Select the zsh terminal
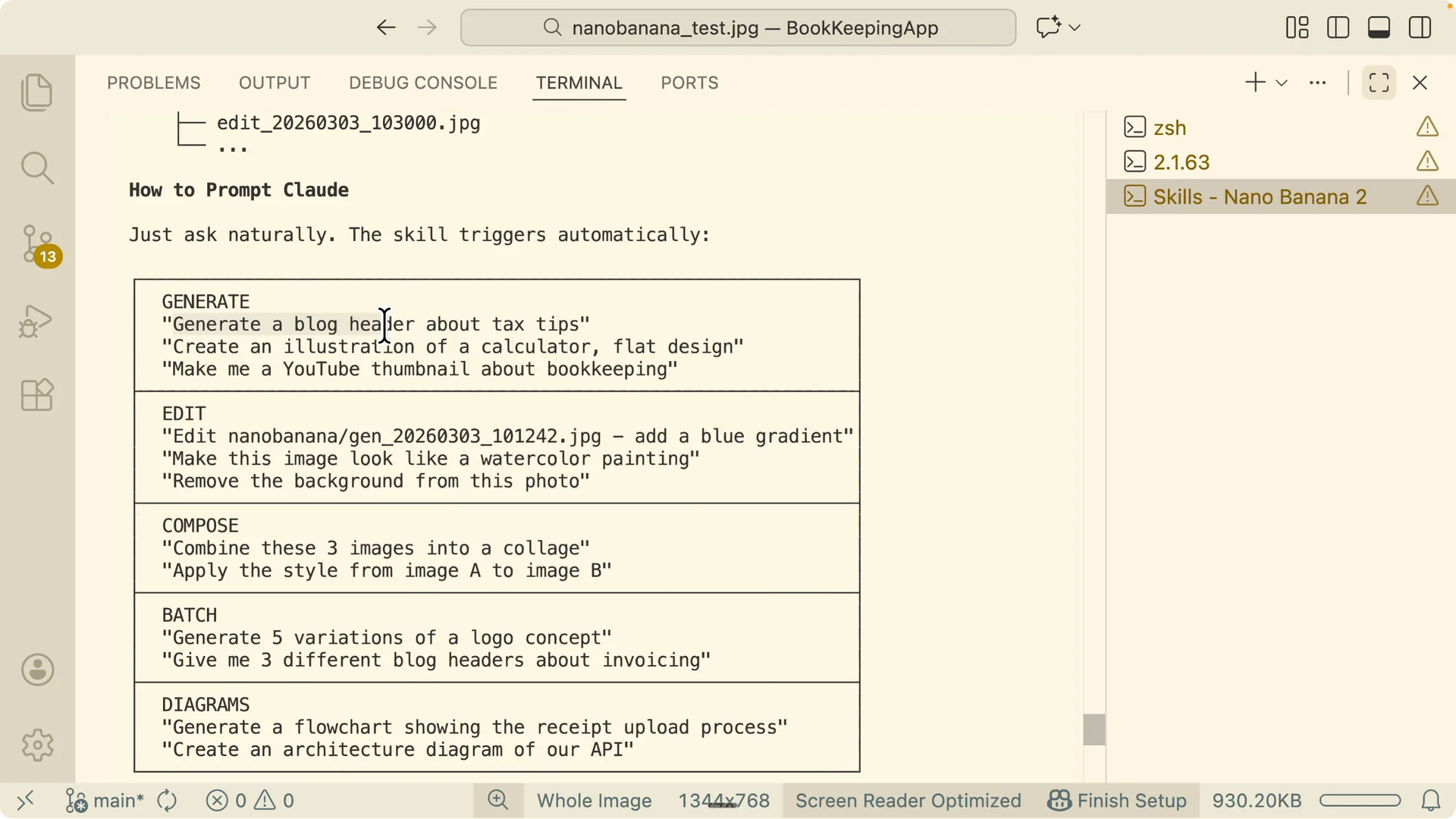 pos(1281,127)
